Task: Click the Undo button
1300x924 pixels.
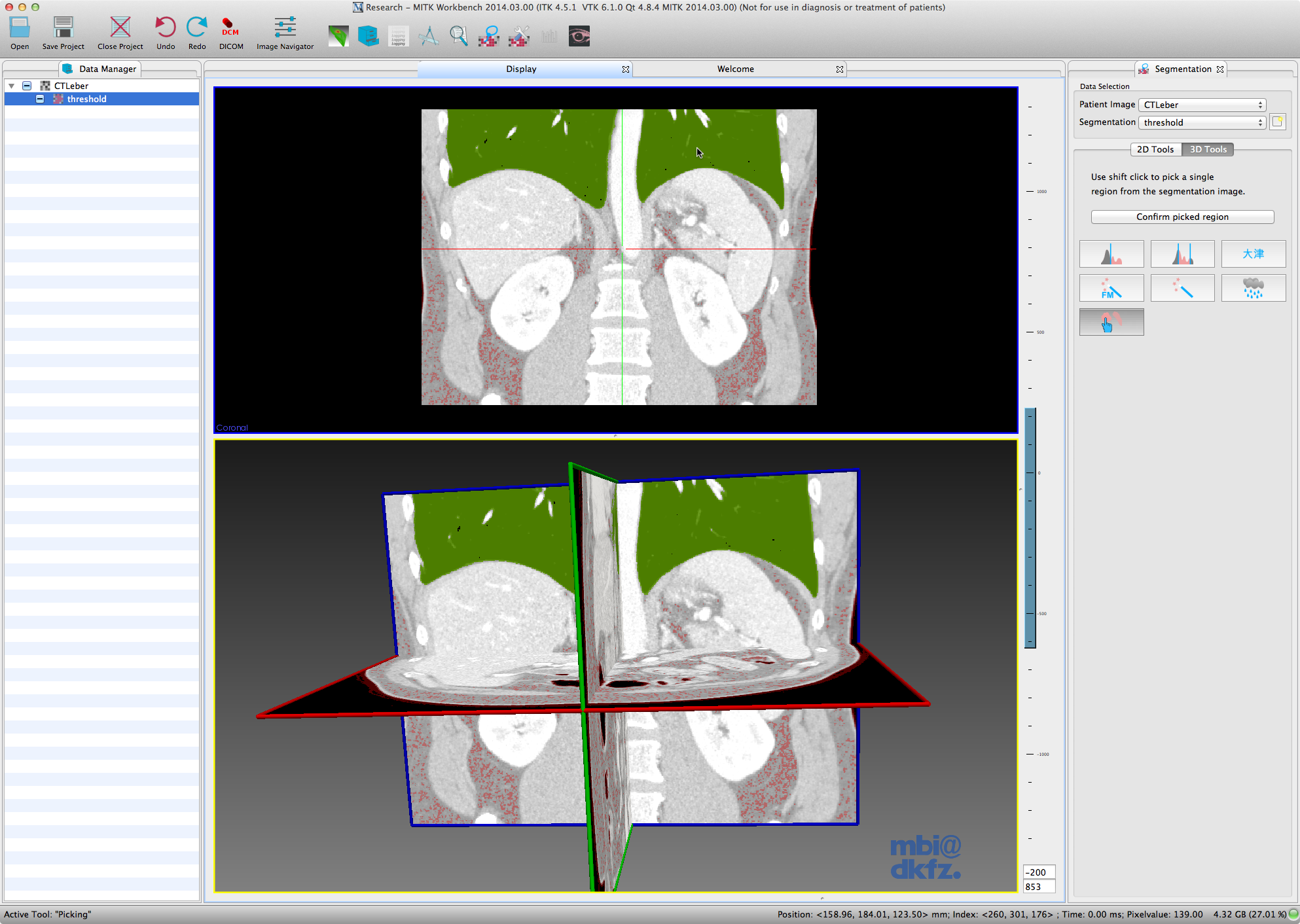Action: [x=166, y=33]
